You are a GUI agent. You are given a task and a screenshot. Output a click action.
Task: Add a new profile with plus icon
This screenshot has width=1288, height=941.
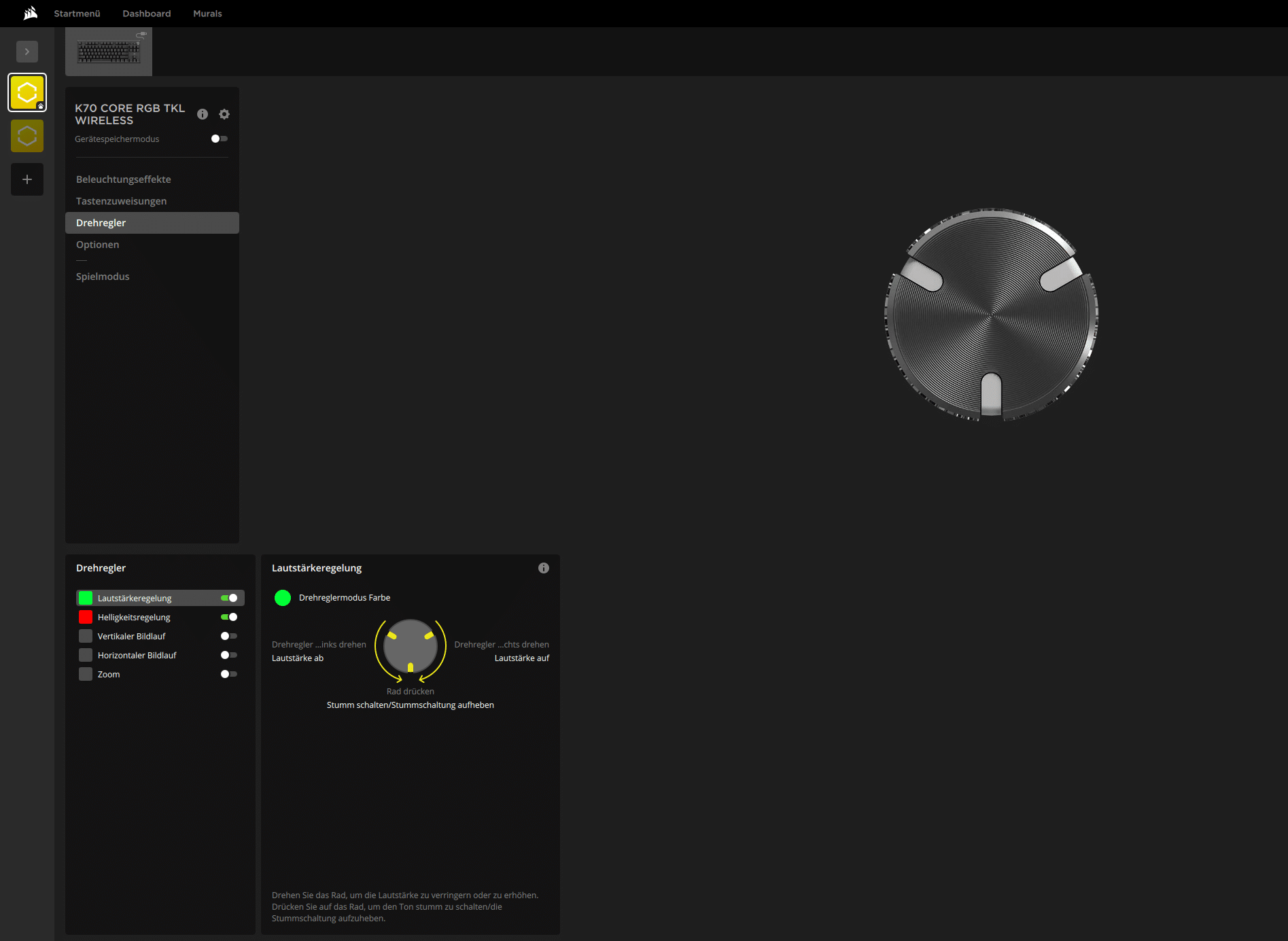tap(27, 179)
